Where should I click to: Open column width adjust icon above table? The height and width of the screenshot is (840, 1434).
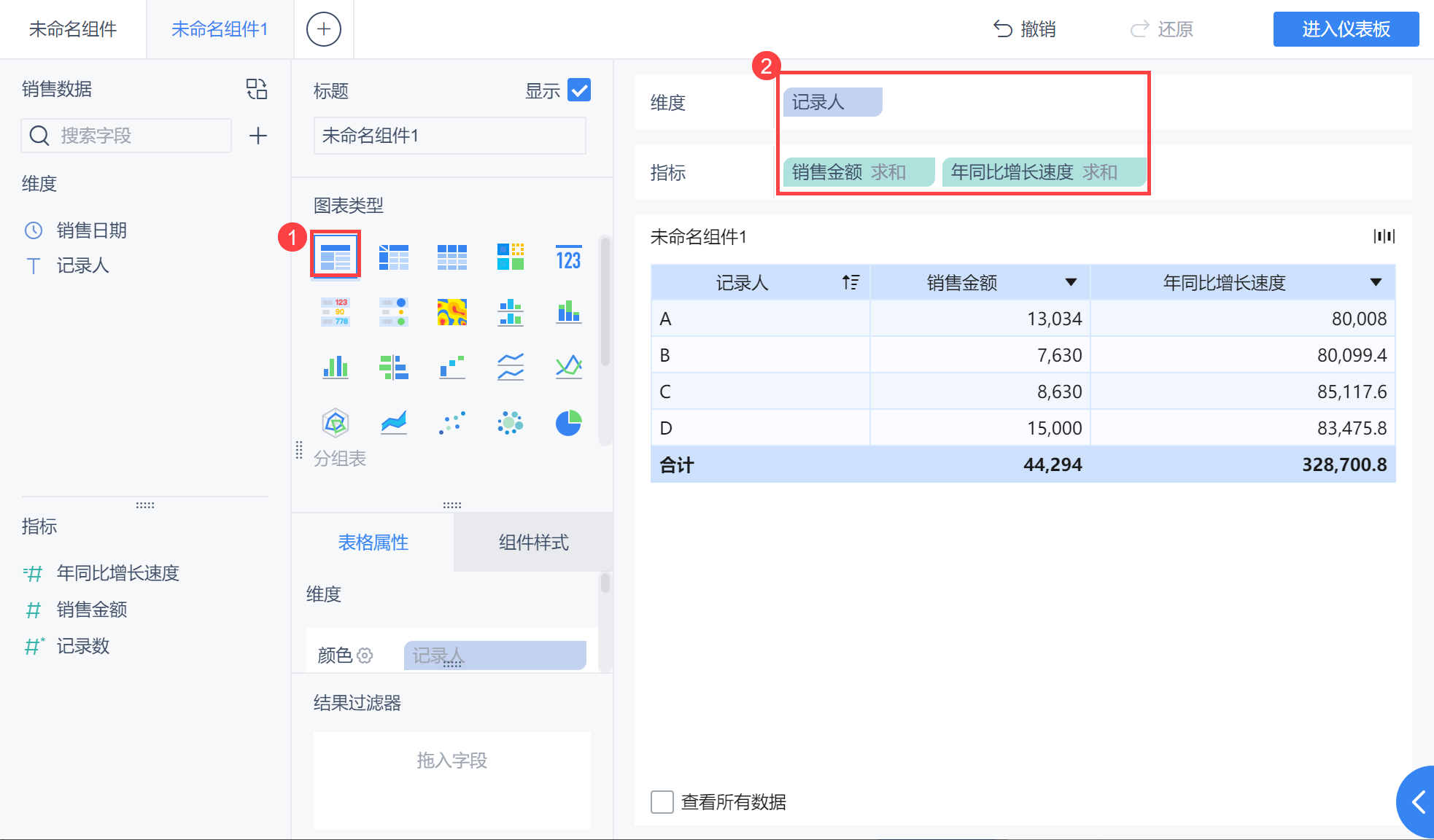tap(1384, 236)
